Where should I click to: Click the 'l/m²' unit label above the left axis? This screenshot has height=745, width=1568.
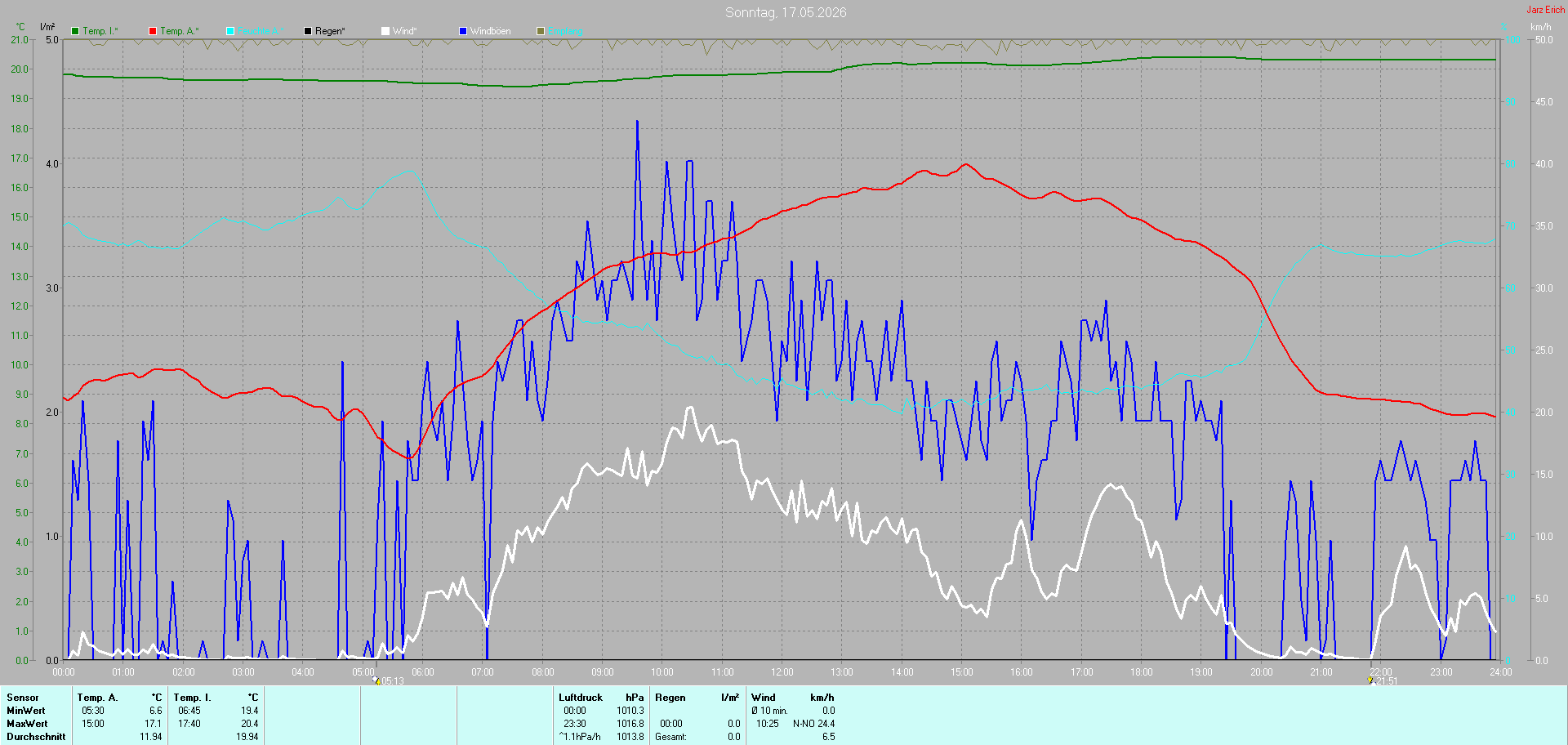[x=47, y=27]
